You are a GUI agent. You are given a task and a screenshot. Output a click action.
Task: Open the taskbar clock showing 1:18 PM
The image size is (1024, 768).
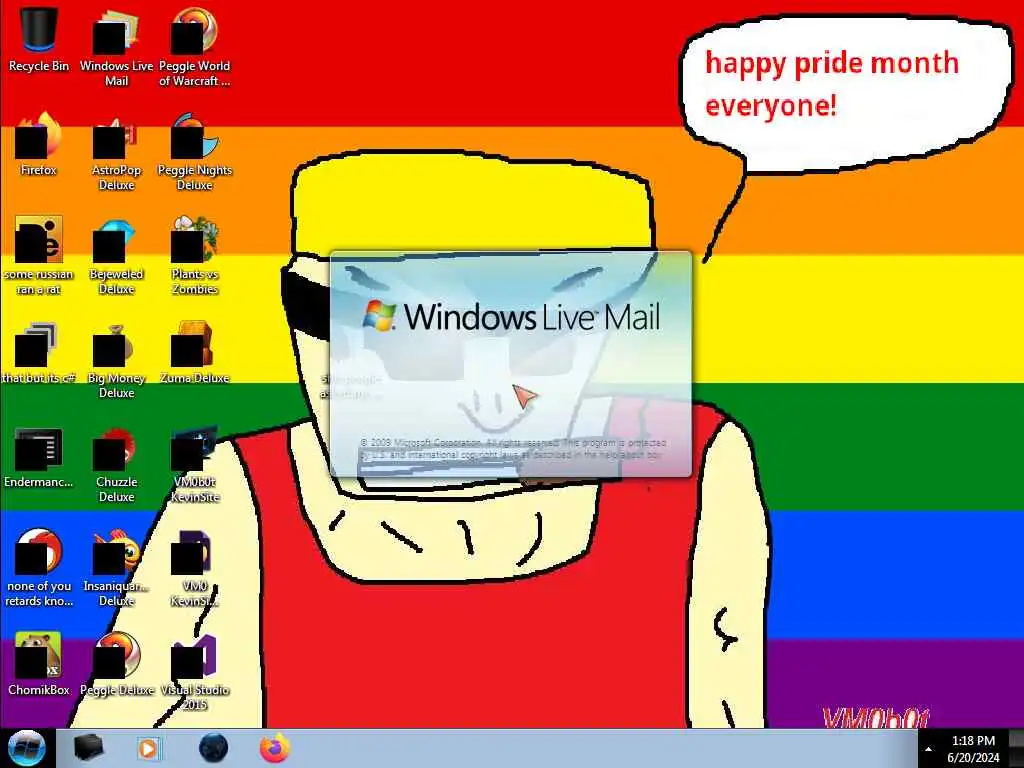[973, 749]
